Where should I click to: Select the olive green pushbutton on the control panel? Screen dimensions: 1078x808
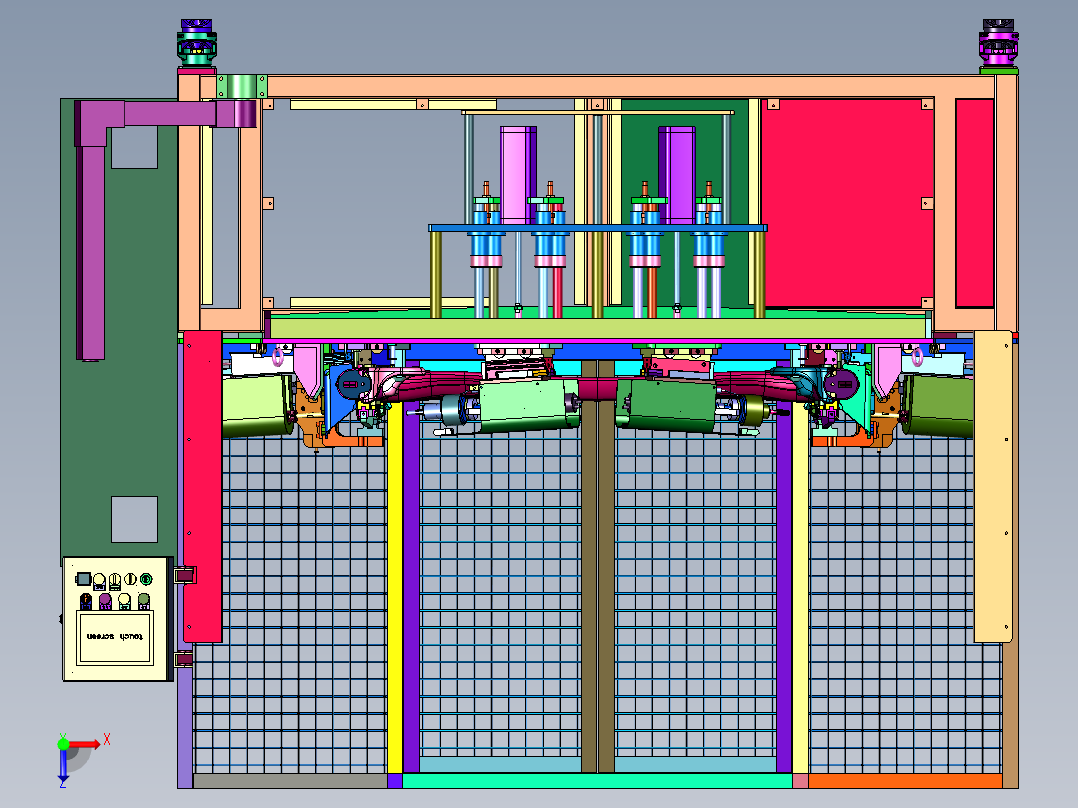(144, 602)
